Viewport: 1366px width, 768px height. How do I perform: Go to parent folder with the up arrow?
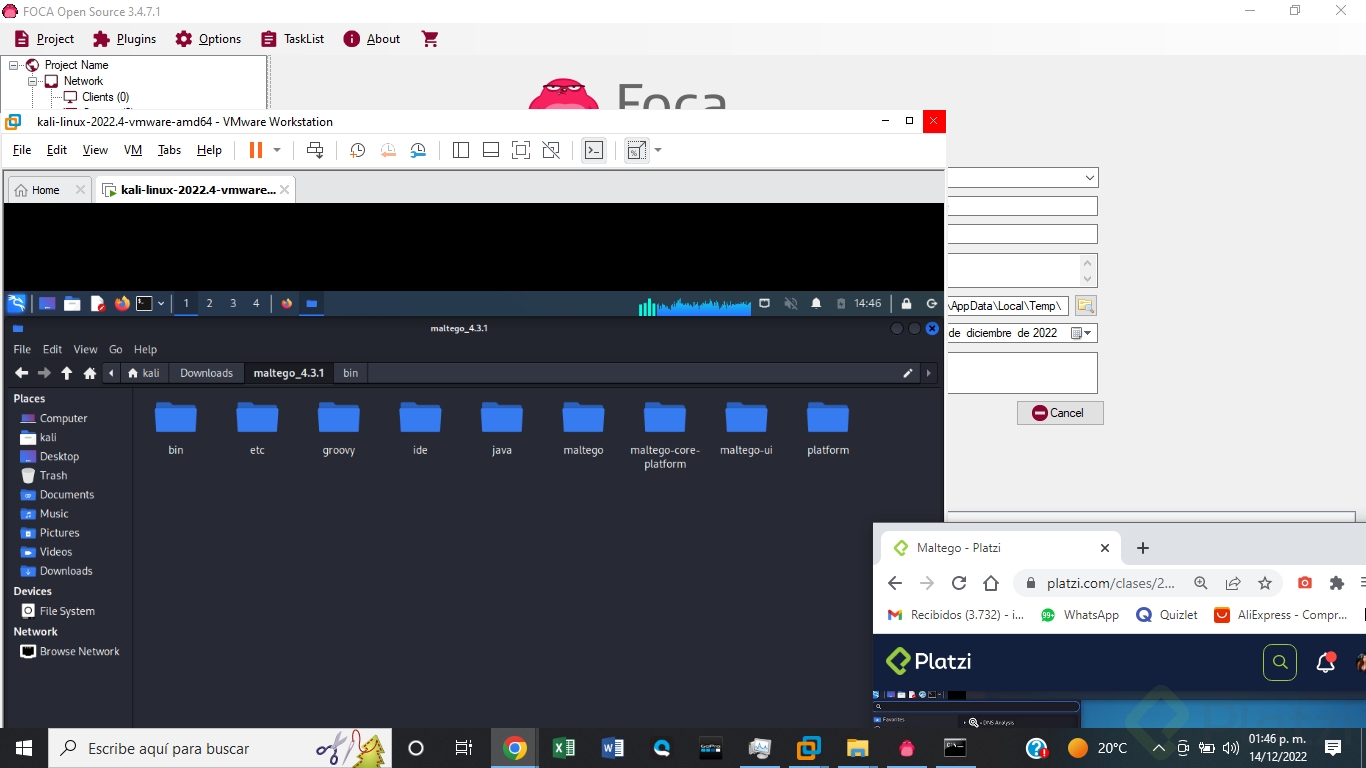[x=67, y=373]
